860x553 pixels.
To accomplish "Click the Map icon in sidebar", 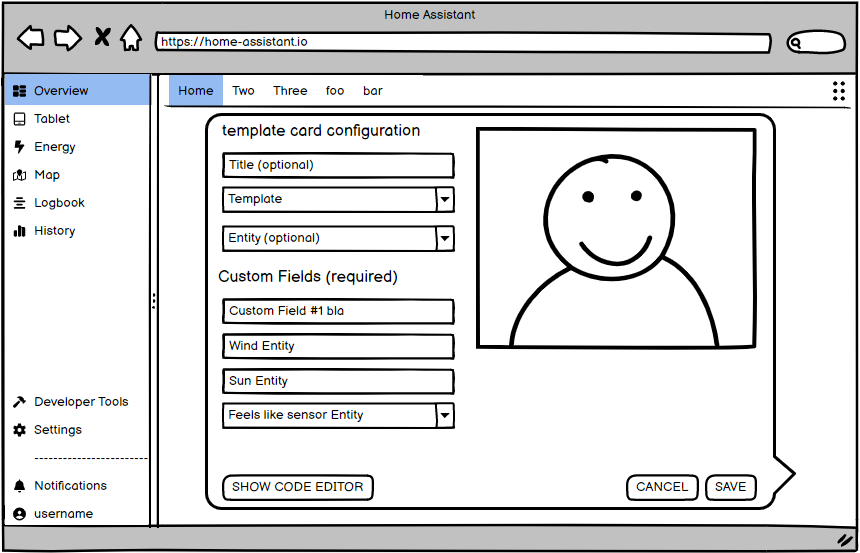I will pyautogui.click(x=19, y=175).
